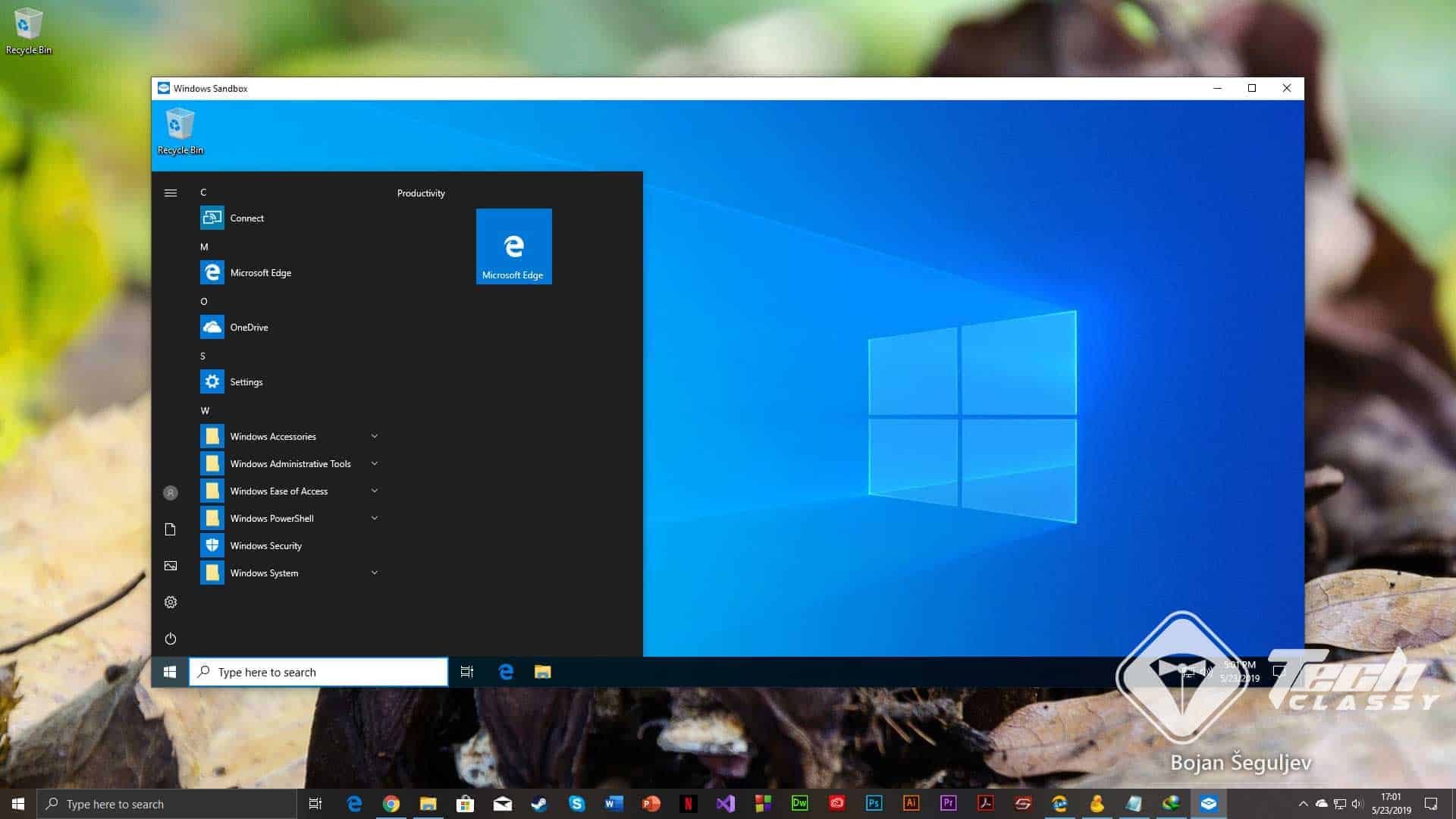Screen dimensions: 1456x819
Task: Launch the Microsoft Edge Productivity tile
Action: coord(513,246)
